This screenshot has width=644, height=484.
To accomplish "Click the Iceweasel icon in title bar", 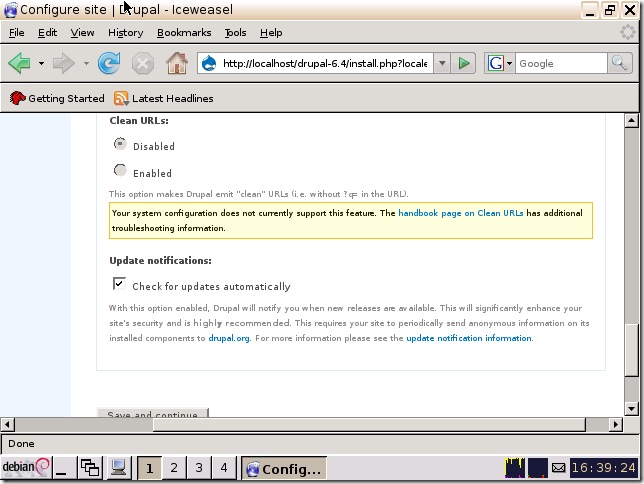I will (x=10, y=10).
